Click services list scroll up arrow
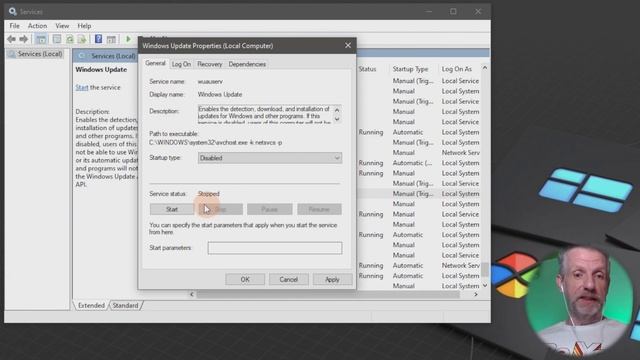640x360 pixels. (485, 68)
